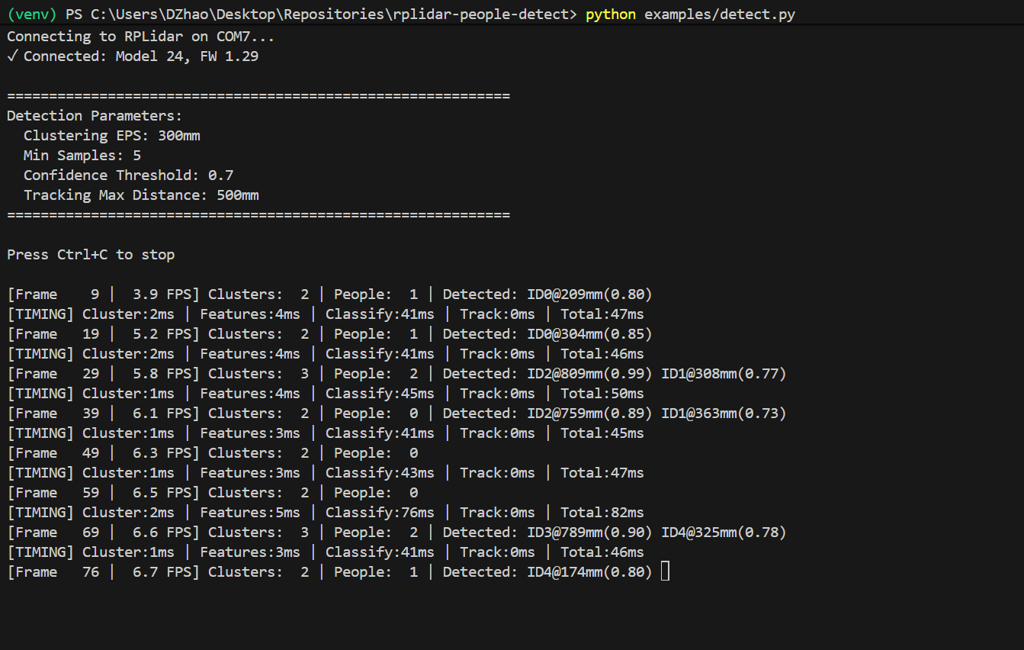The height and width of the screenshot is (650, 1024).
Task: Click the (venv) prefix in prompt
Action: (x=30, y=15)
